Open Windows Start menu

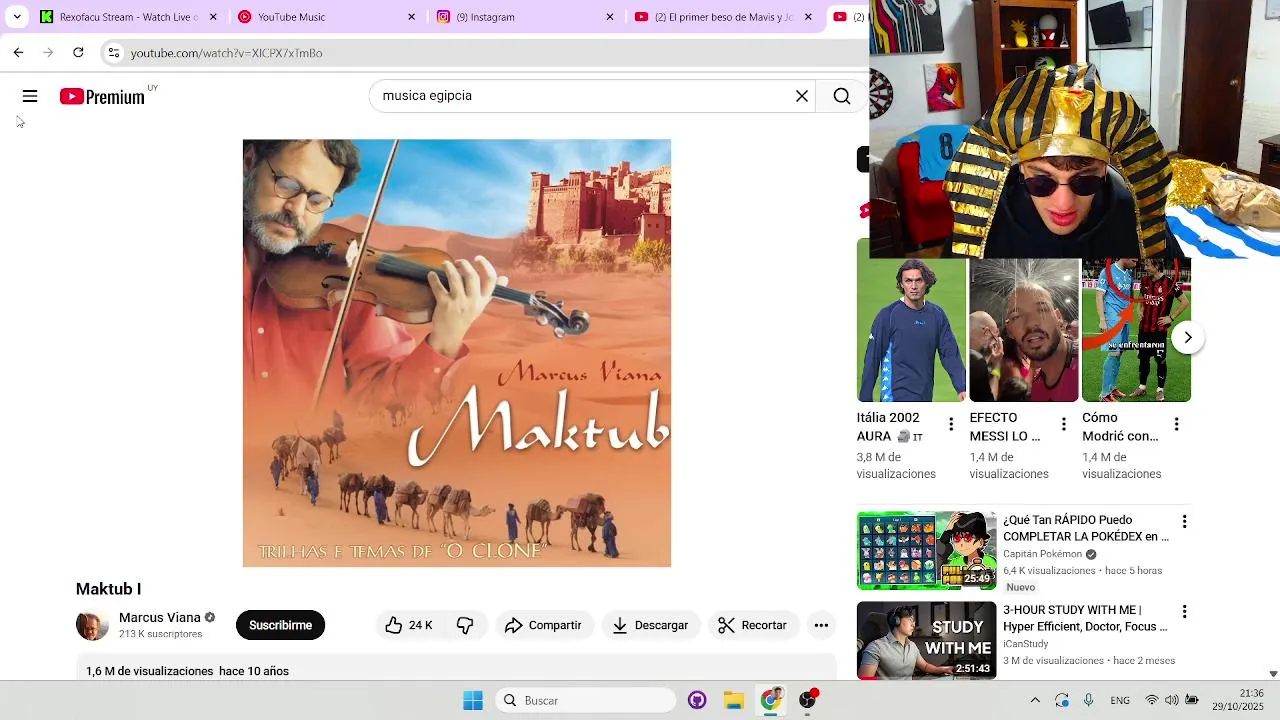coord(473,700)
